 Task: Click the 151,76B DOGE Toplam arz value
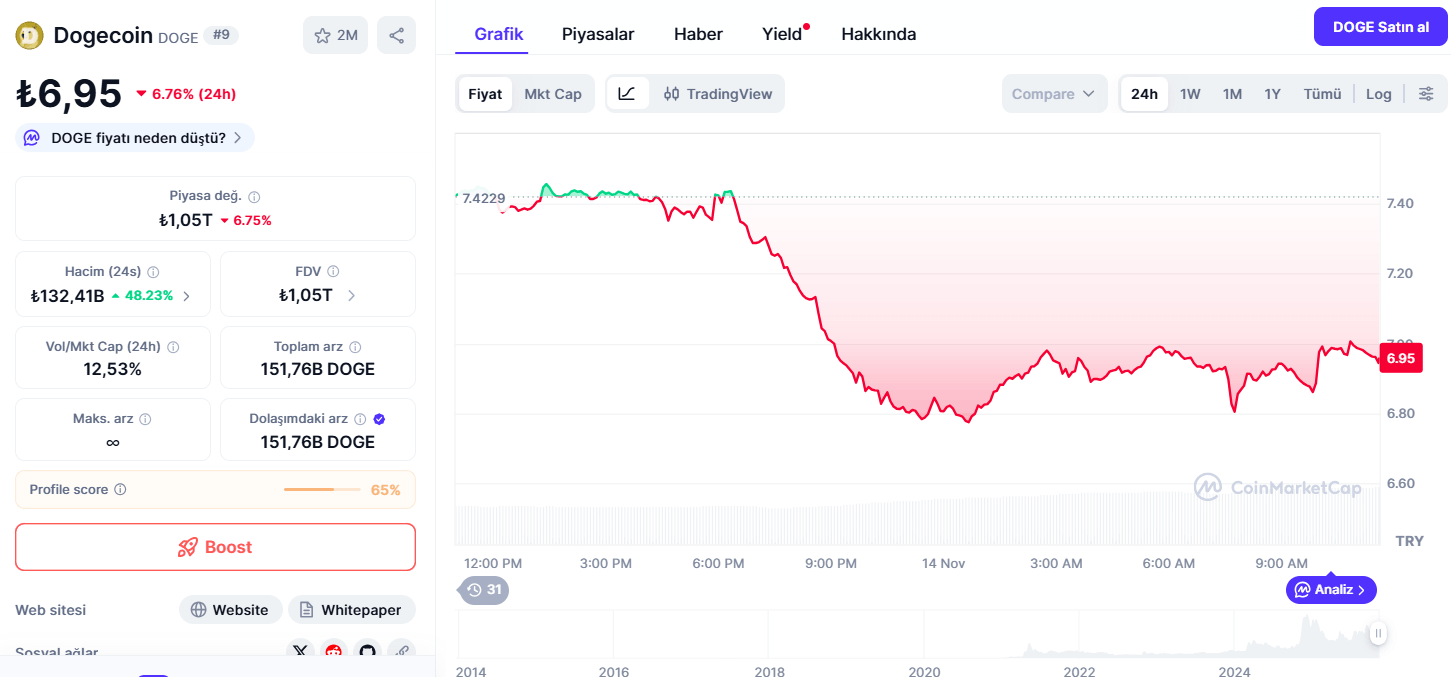pyautogui.click(x=318, y=369)
